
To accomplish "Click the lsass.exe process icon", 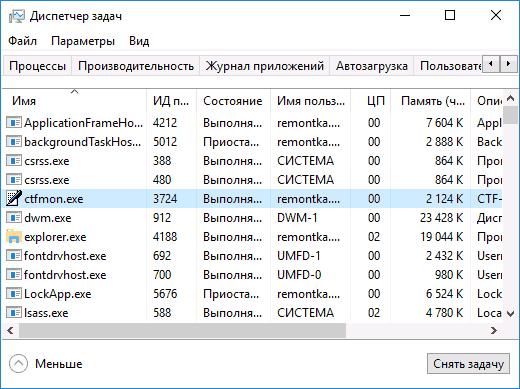I will 14,313.
